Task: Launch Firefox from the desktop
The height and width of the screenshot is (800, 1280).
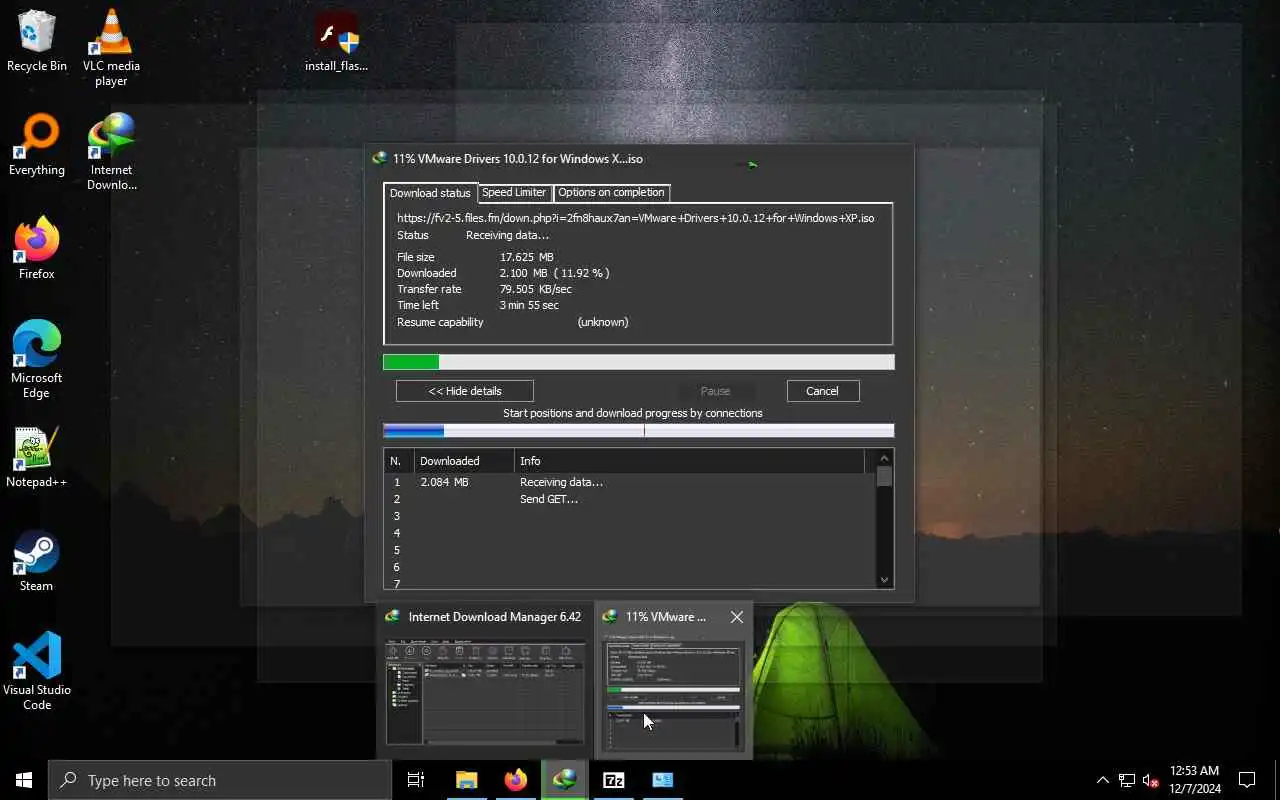Action: [x=37, y=249]
